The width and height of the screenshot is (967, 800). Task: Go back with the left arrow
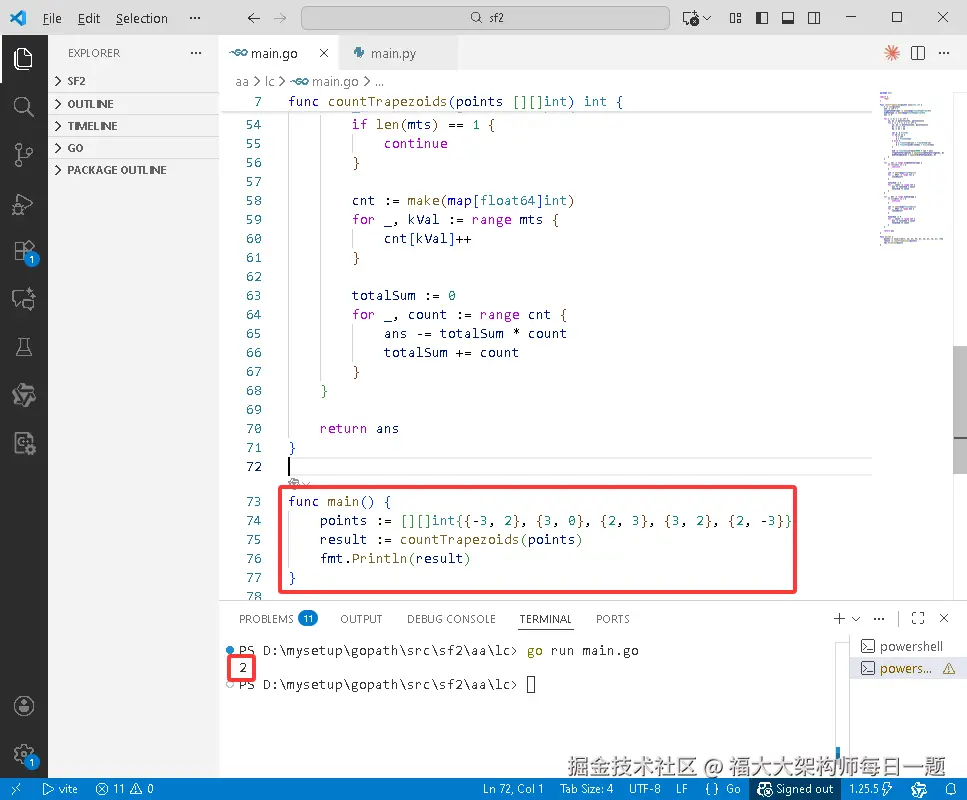253,18
